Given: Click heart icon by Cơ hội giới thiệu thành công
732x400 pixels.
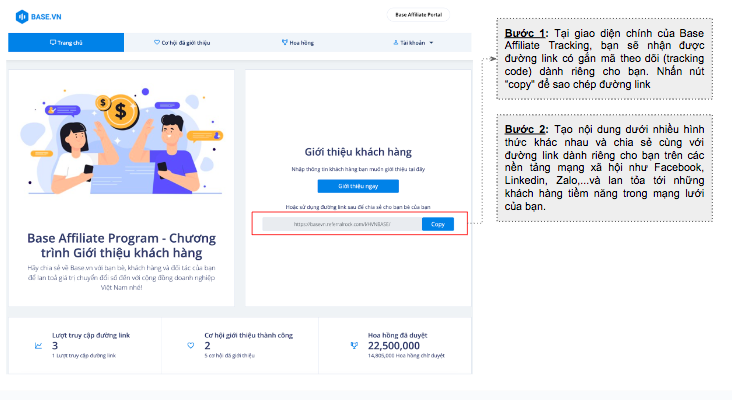Looking at the screenshot, I should pyautogui.click(x=190, y=345).
